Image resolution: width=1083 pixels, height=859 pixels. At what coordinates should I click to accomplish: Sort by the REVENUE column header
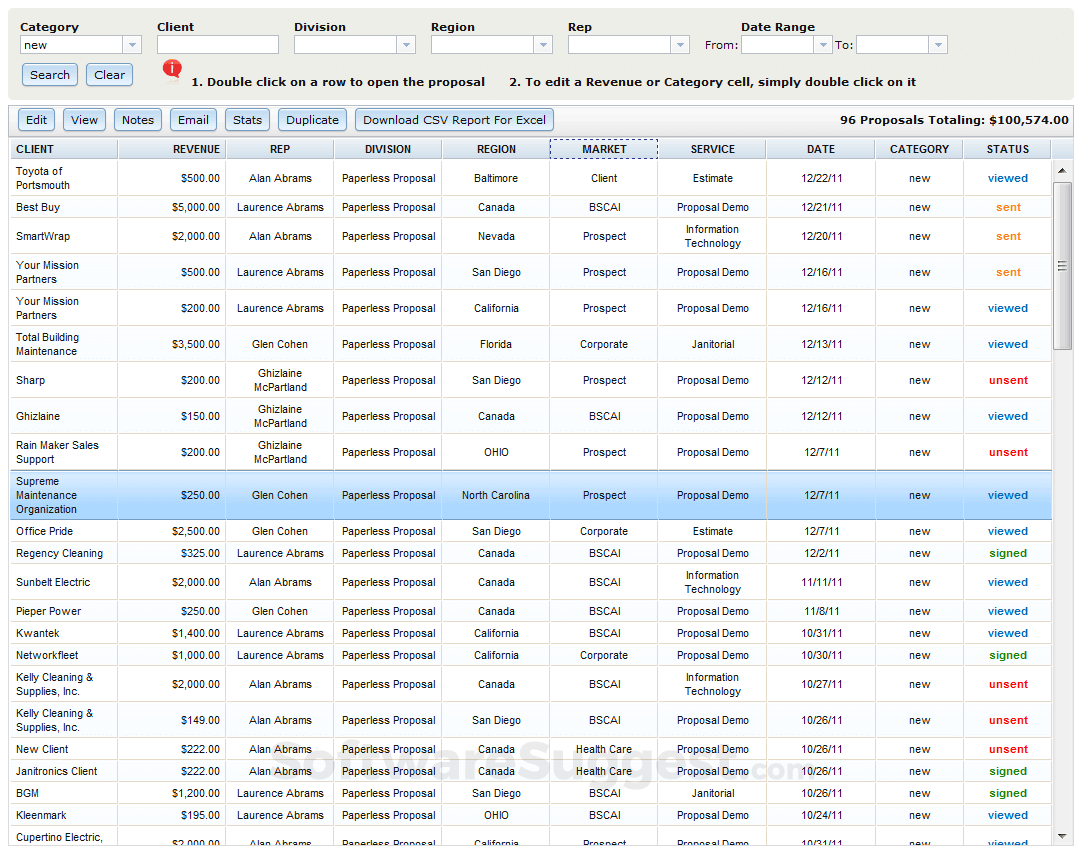(x=172, y=149)
